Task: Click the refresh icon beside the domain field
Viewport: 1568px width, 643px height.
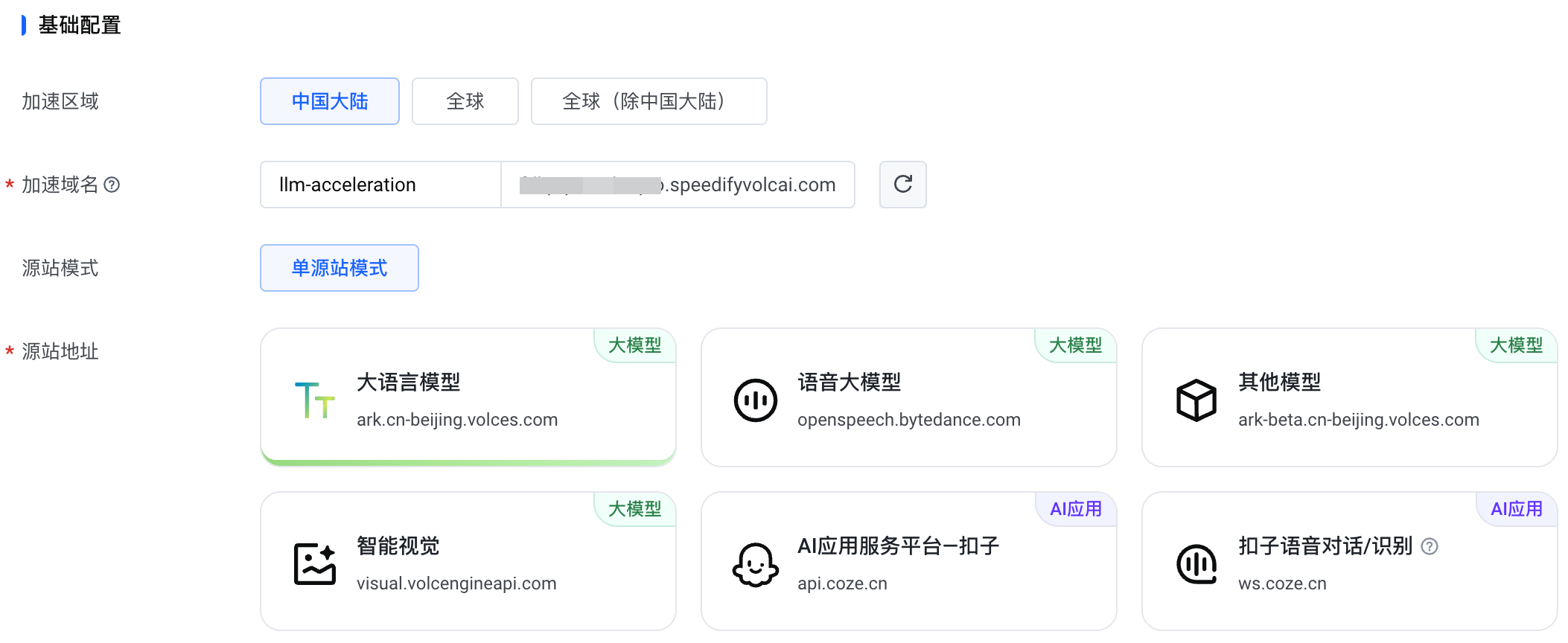Action: [902, 185]
